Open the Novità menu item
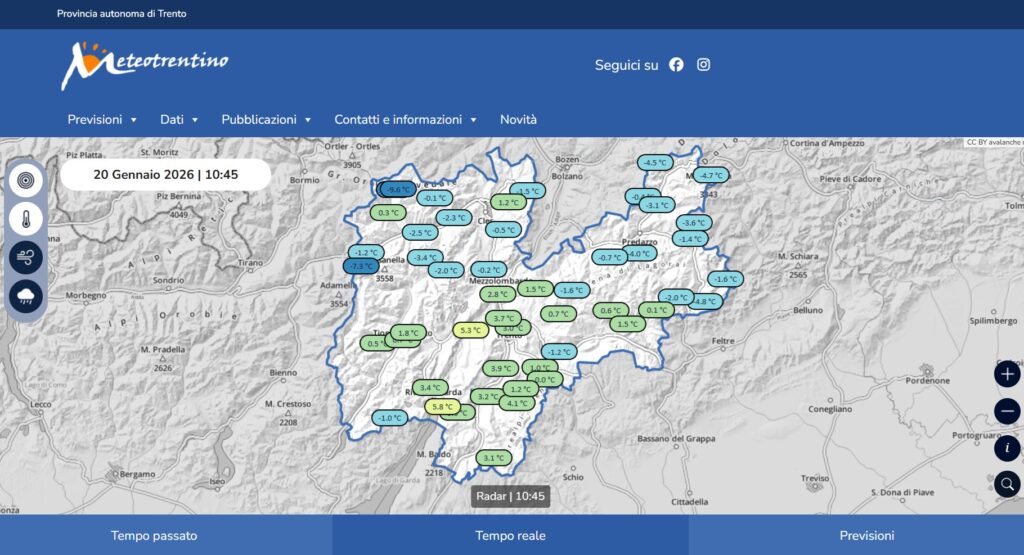The width and height of the screenshot is (1024, 555). coord(519,119)
